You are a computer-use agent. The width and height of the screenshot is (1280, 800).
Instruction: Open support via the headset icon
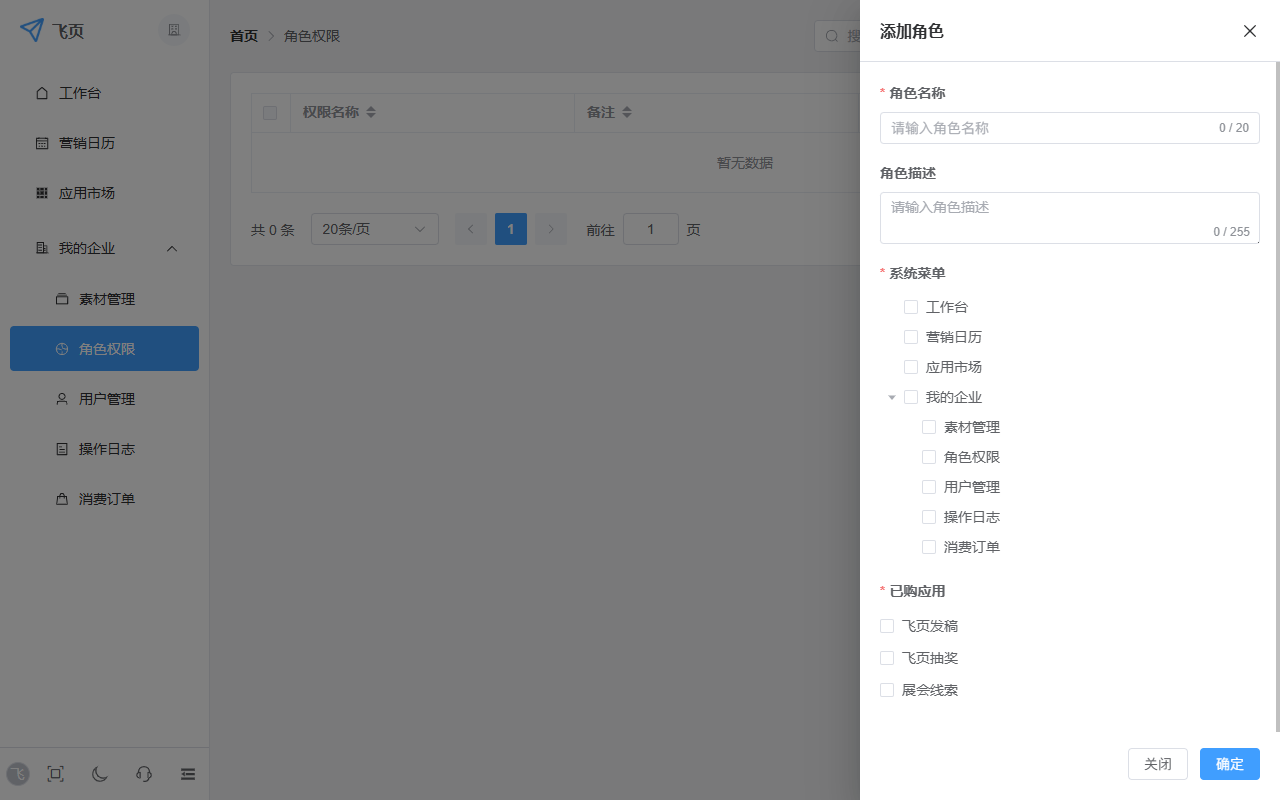143,774
